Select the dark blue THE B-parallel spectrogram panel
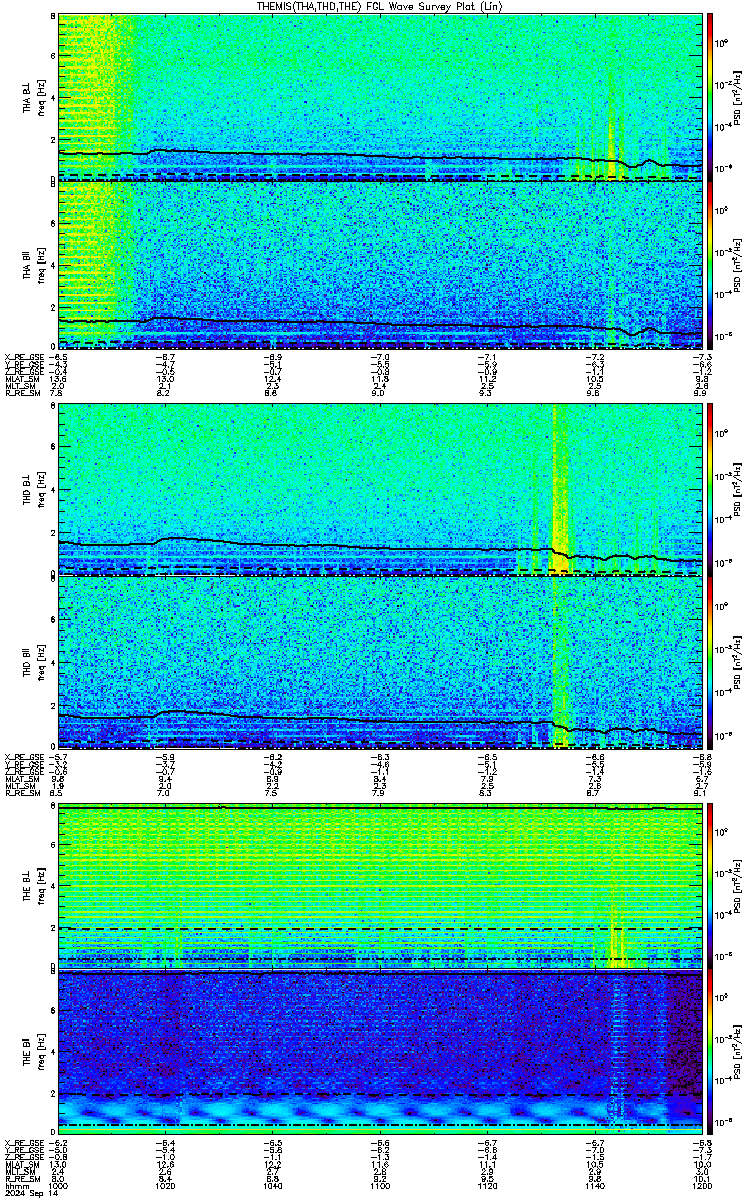Screen dimensions: 750x1200 click(x=381, y=1054)
